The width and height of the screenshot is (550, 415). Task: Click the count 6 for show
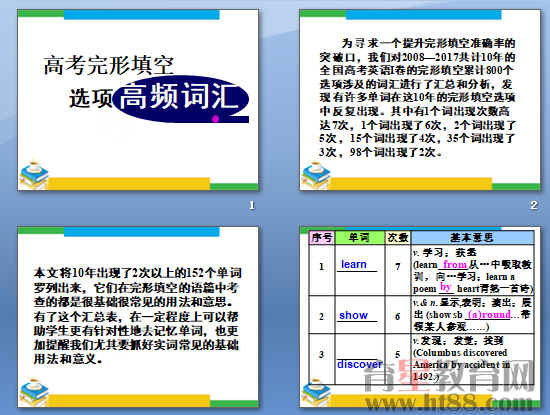coord(398,317)
